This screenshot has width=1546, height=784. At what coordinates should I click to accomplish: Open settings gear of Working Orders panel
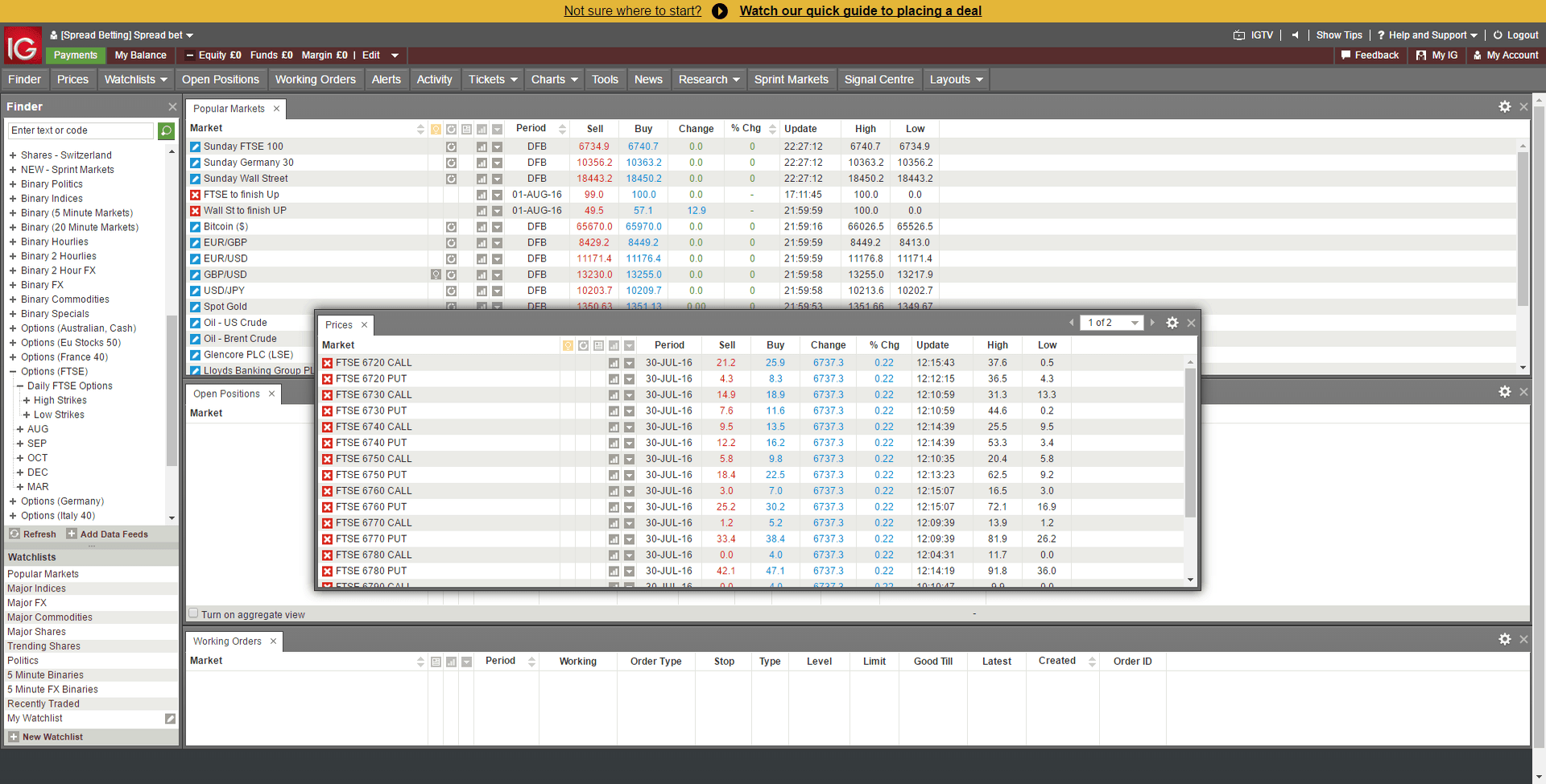[1504, 639]
